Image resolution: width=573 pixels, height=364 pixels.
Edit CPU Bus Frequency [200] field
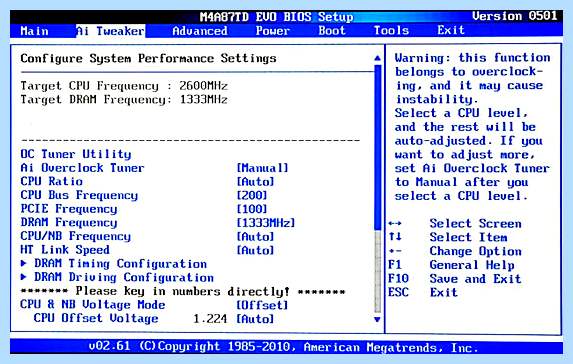click(252, 195)
